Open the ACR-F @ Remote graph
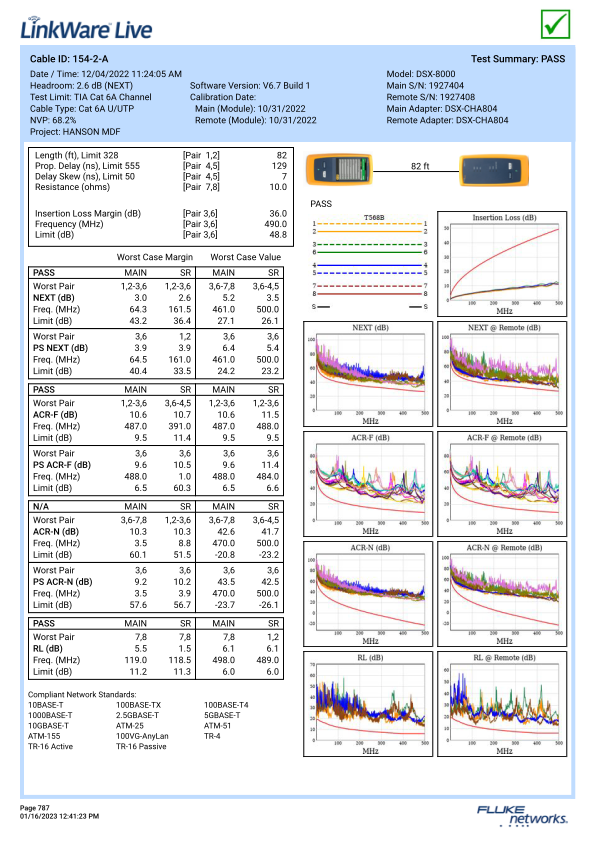This screenshot has height=841, width=595. pos(502,484)
